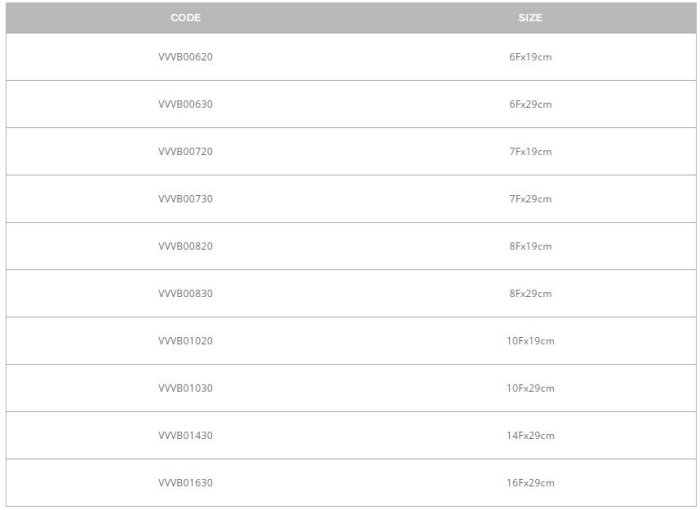Pick product code VVVB01020
The image size is (700, 510).
(186, 341)
